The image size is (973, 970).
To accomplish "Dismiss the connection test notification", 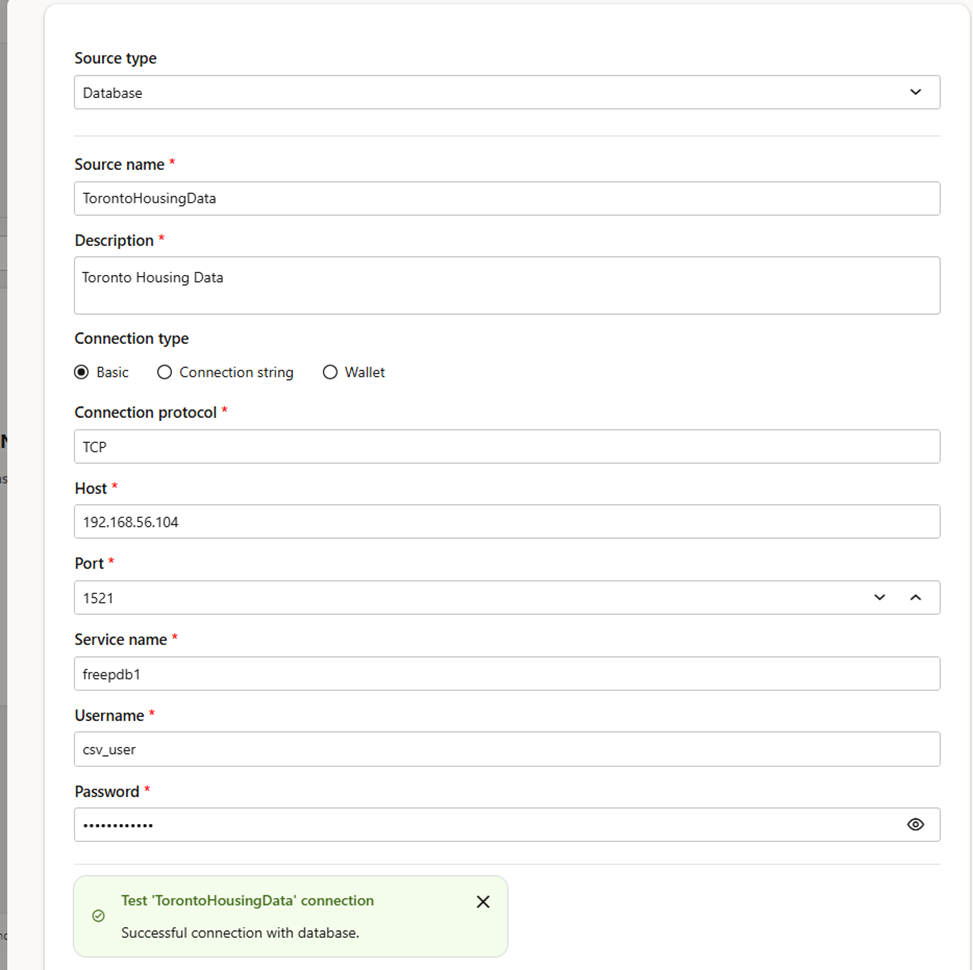I will click(x=483, y=901).
